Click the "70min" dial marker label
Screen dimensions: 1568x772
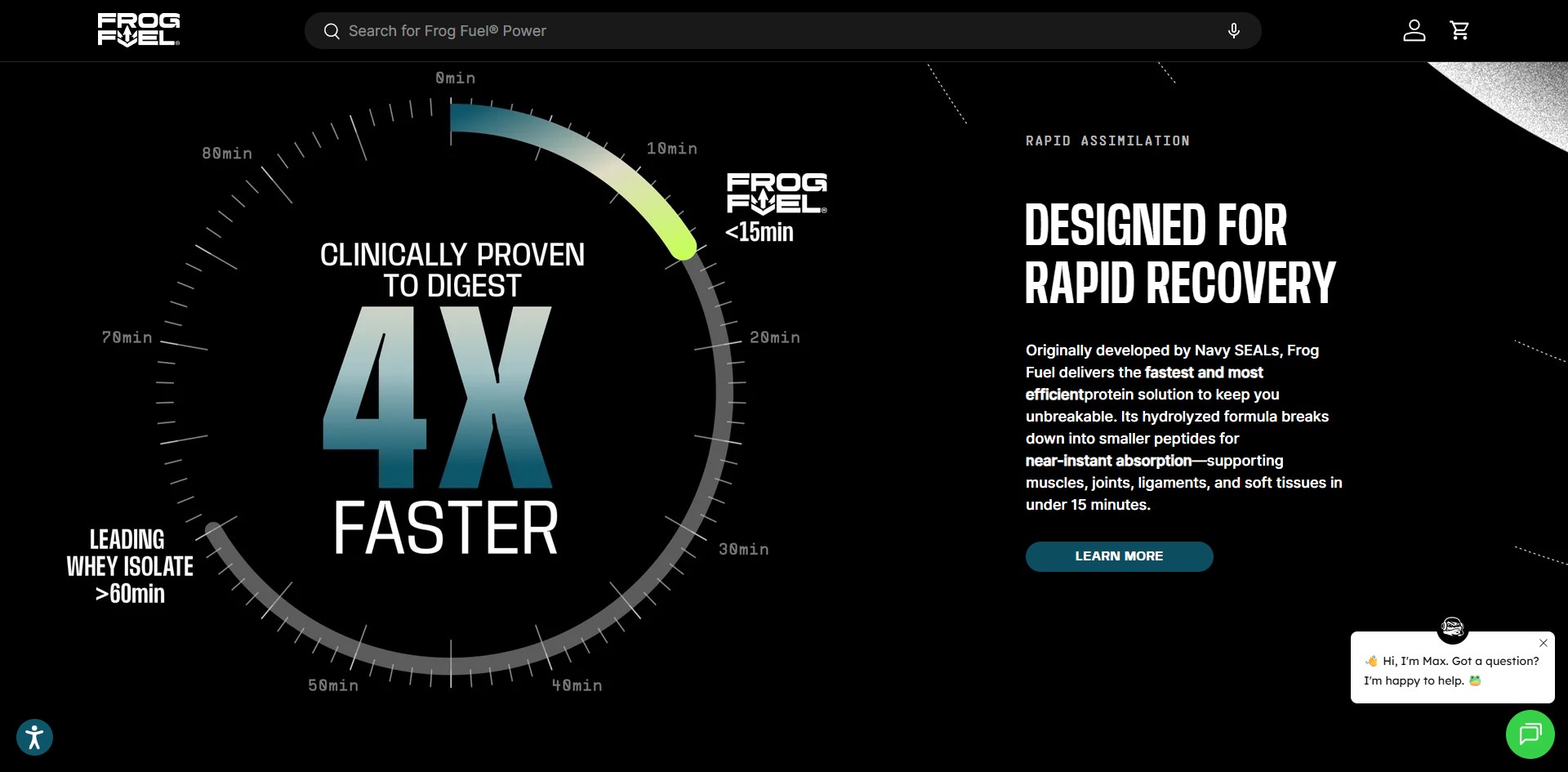coord(127,337)
